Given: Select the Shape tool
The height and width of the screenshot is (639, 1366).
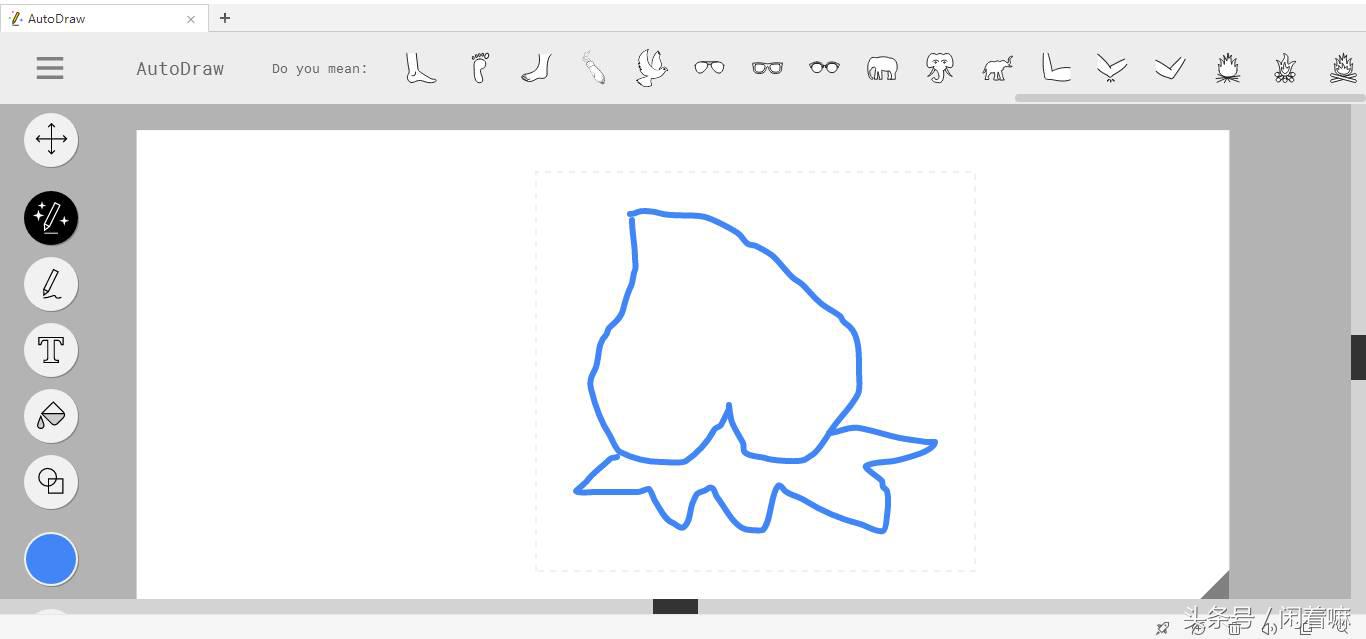Looking at the screenshot, I should [51, 482].
